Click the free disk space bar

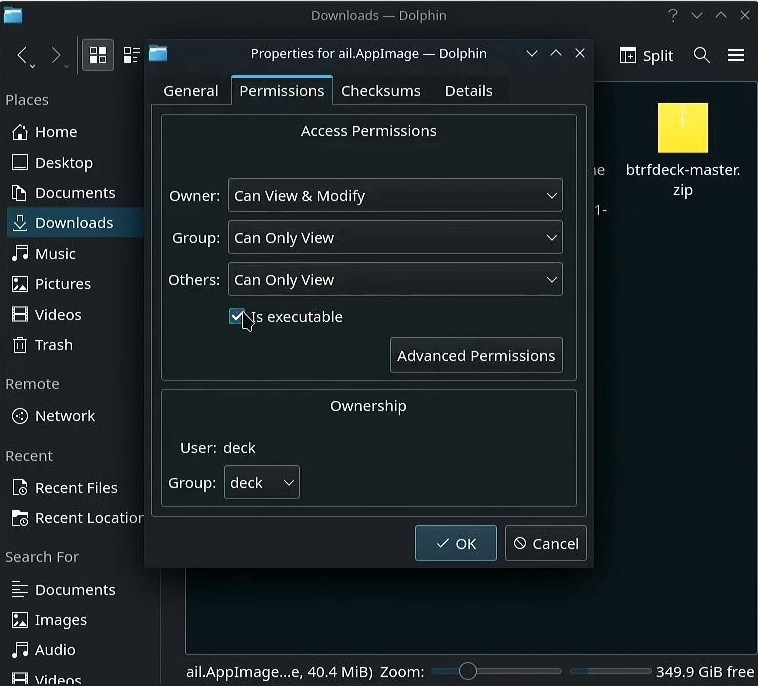[x=611, y=671]
